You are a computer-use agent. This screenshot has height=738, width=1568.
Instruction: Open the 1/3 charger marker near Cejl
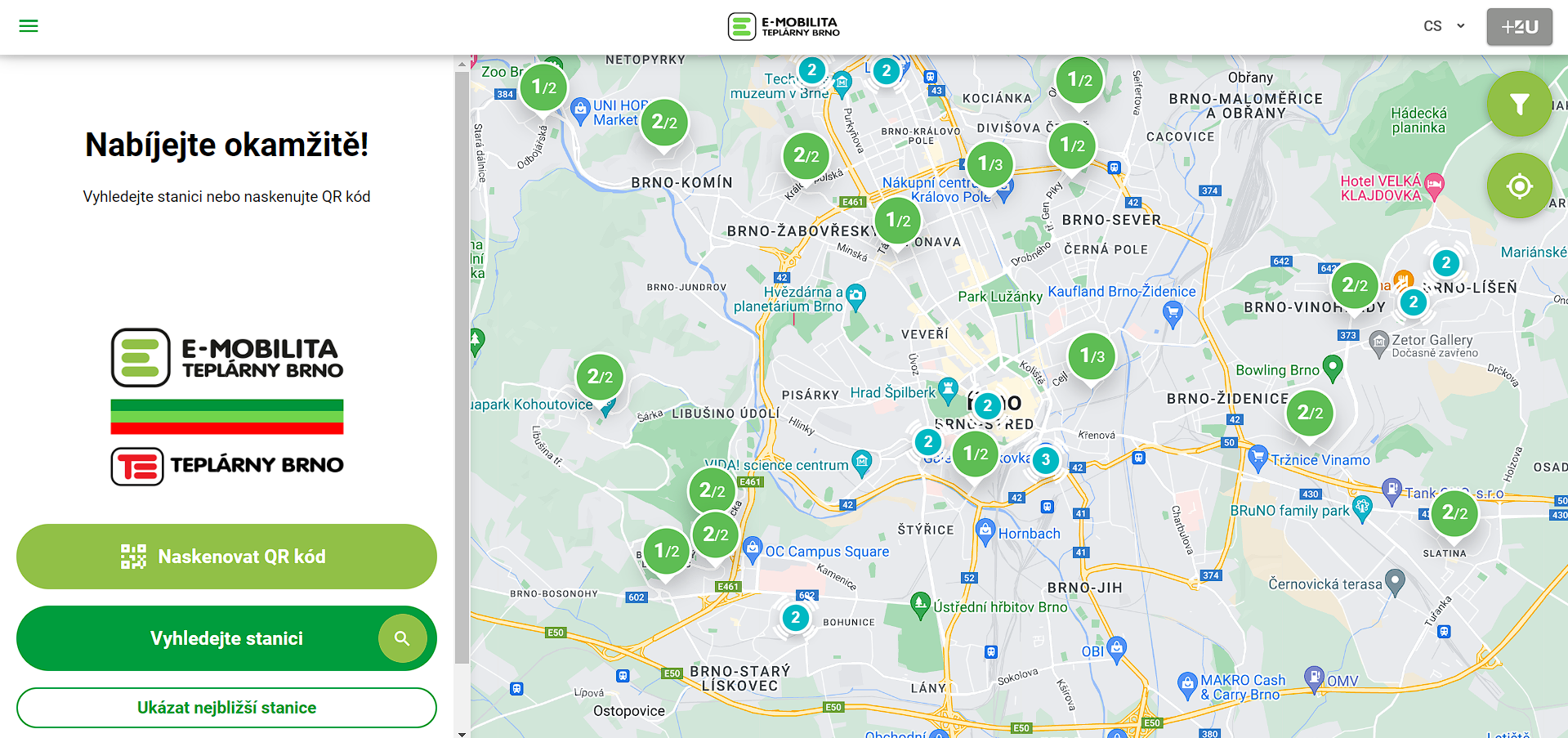coord(1092,356)
